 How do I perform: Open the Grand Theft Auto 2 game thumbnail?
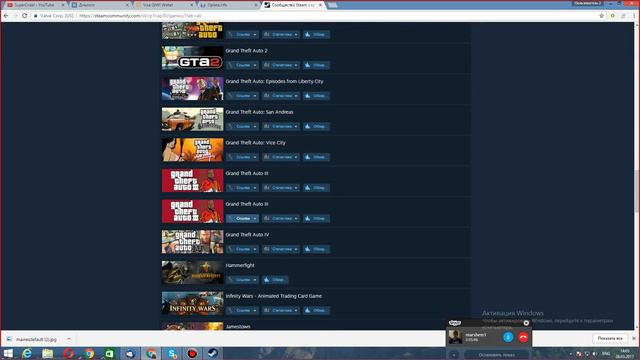193,58
